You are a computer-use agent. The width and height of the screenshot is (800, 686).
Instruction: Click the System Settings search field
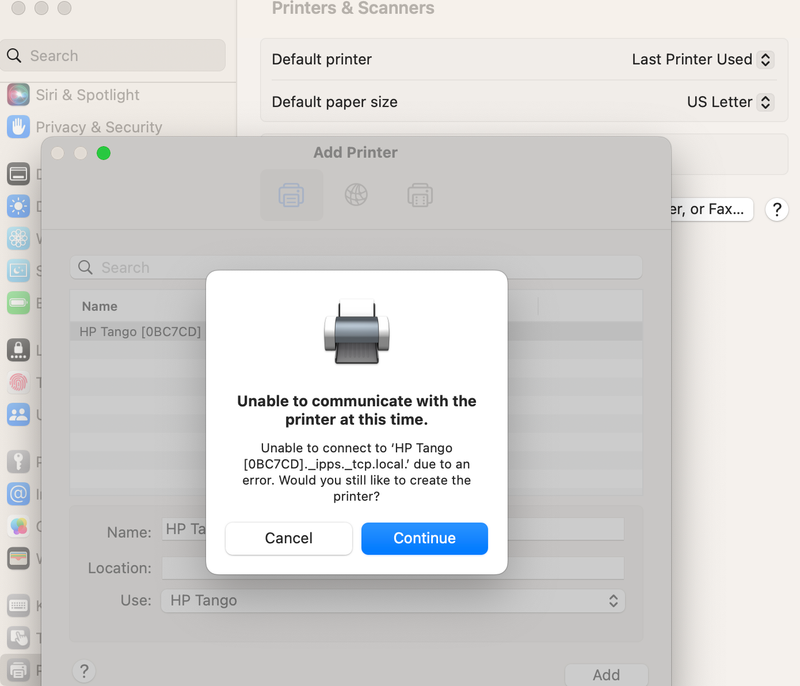[x=113, y=56]
